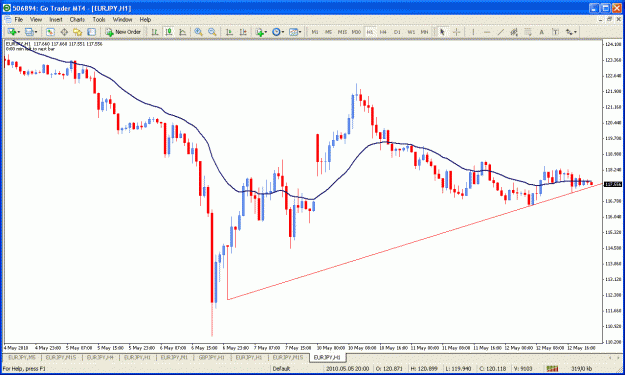625x375 pixels.
Task: Select the Trendline drawing tool
Action: (501, 32)
